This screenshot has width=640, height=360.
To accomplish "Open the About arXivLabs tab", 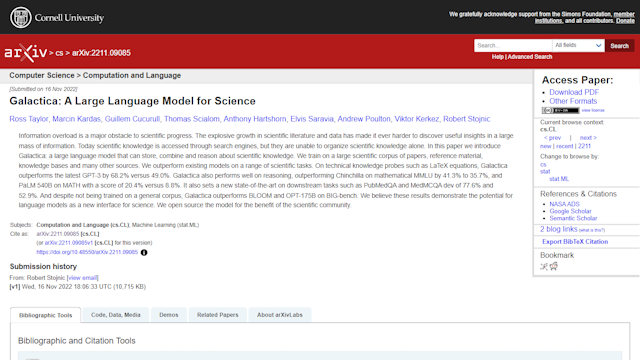I will pyautogui.click(x=280, y=315).
